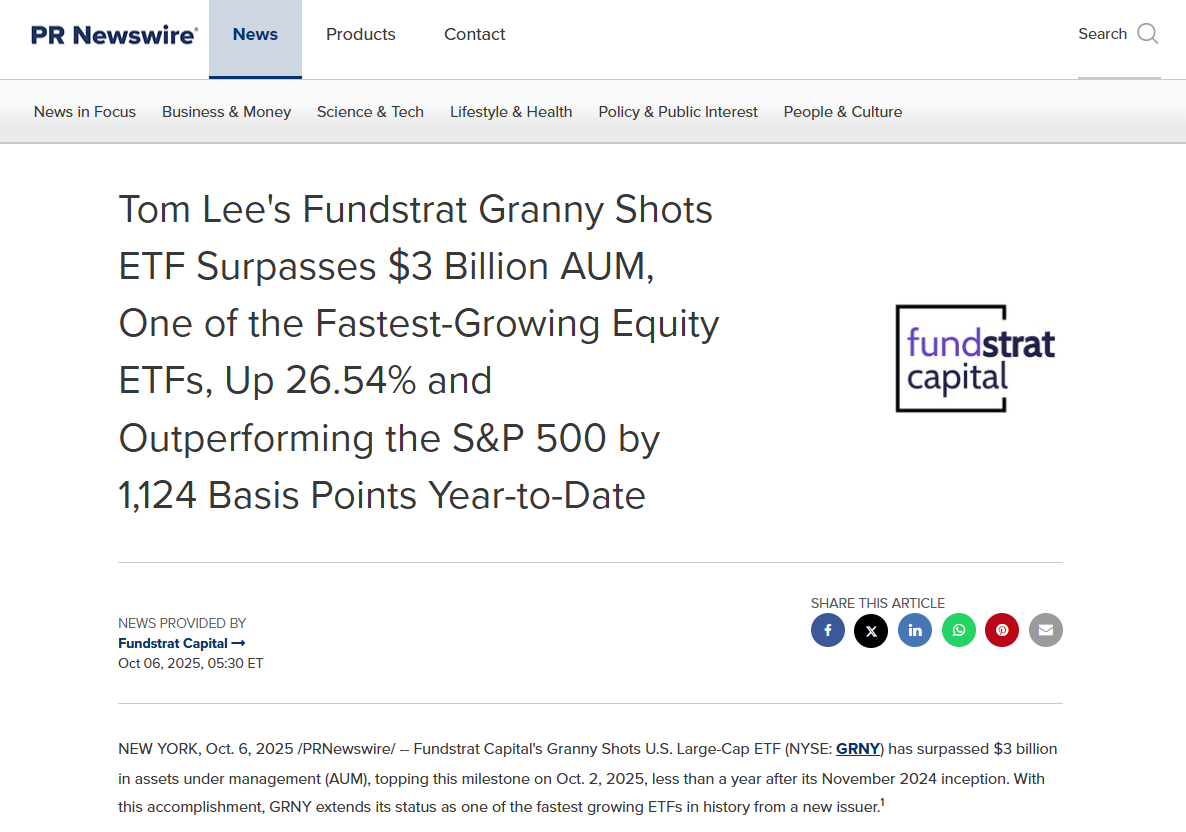Share article via WhatsApp
This screenshot has width=1186, height=832.
click(x=958, y=630)
